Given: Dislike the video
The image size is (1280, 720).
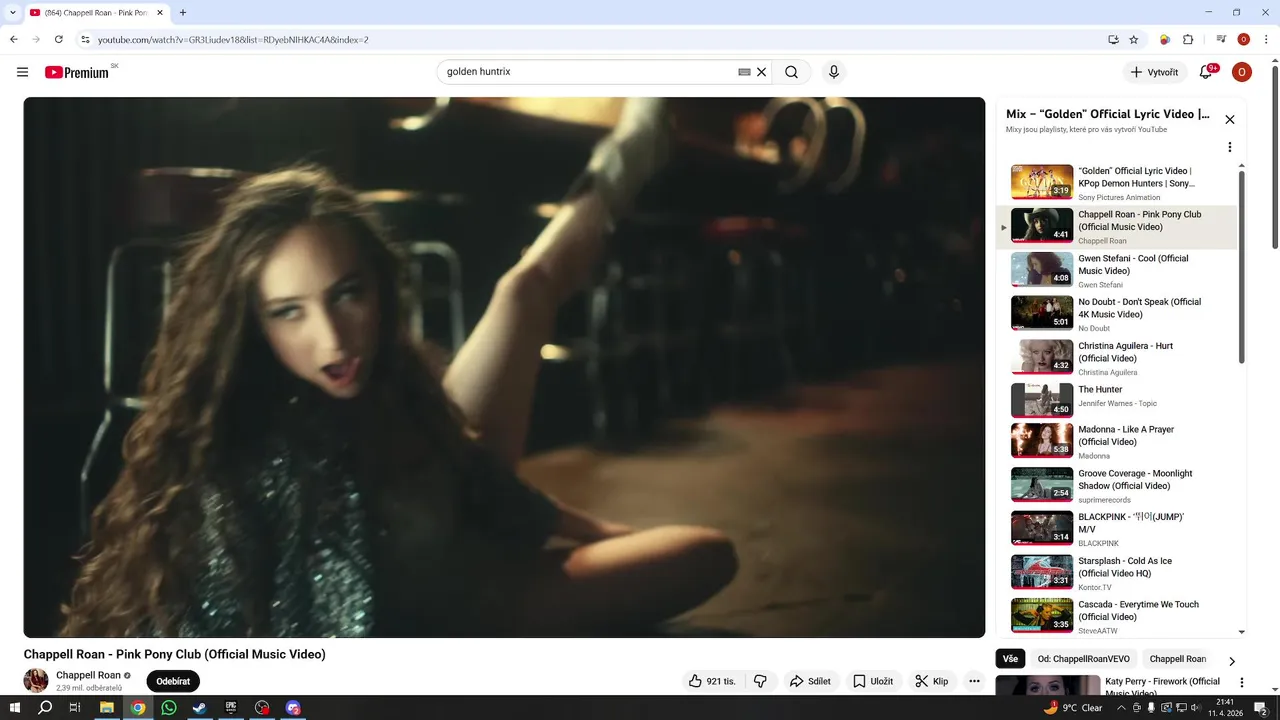Looking at the screenshot, I should [760, 681].
